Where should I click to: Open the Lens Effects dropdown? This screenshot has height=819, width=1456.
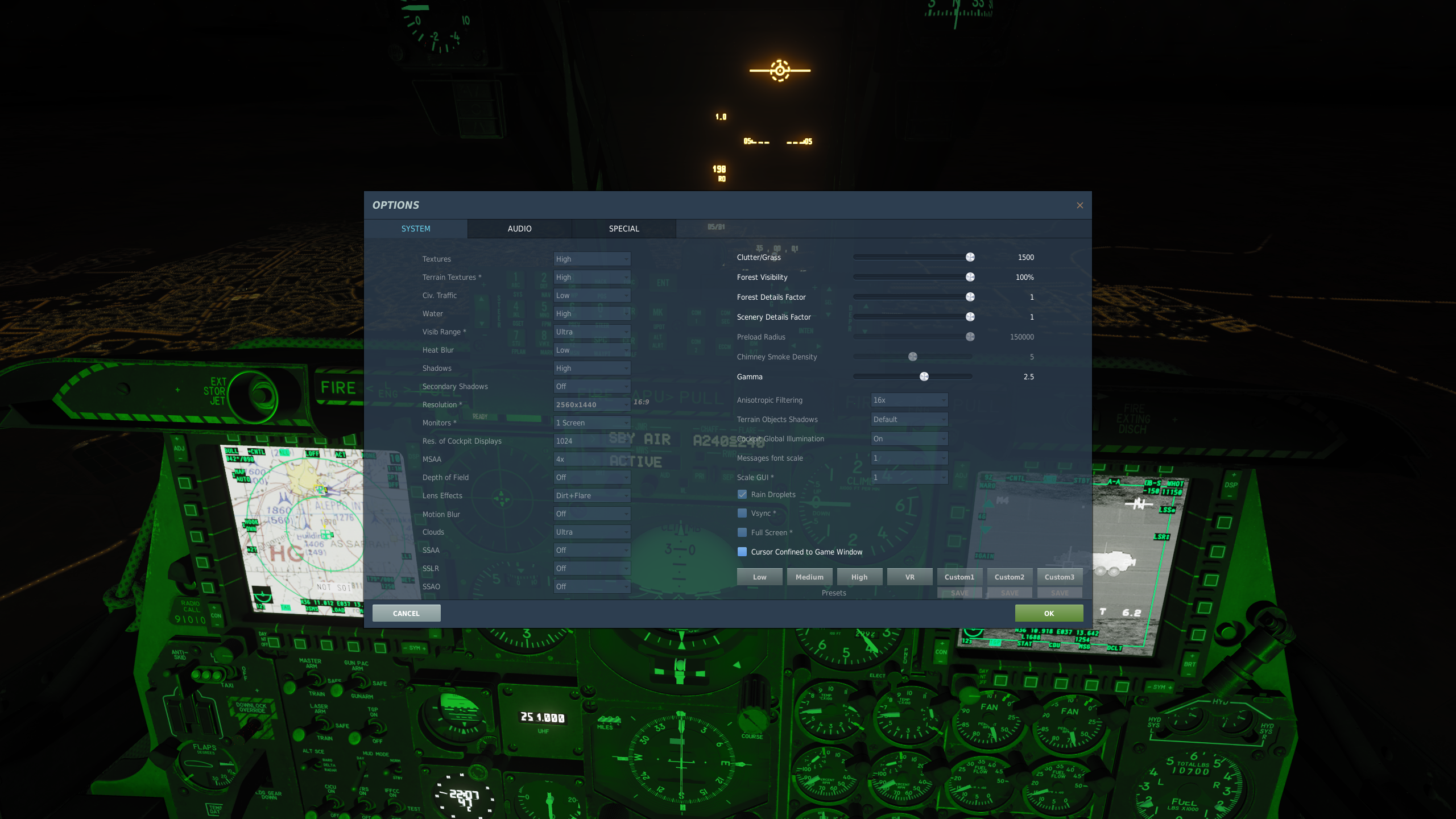[x=592, y=495]
